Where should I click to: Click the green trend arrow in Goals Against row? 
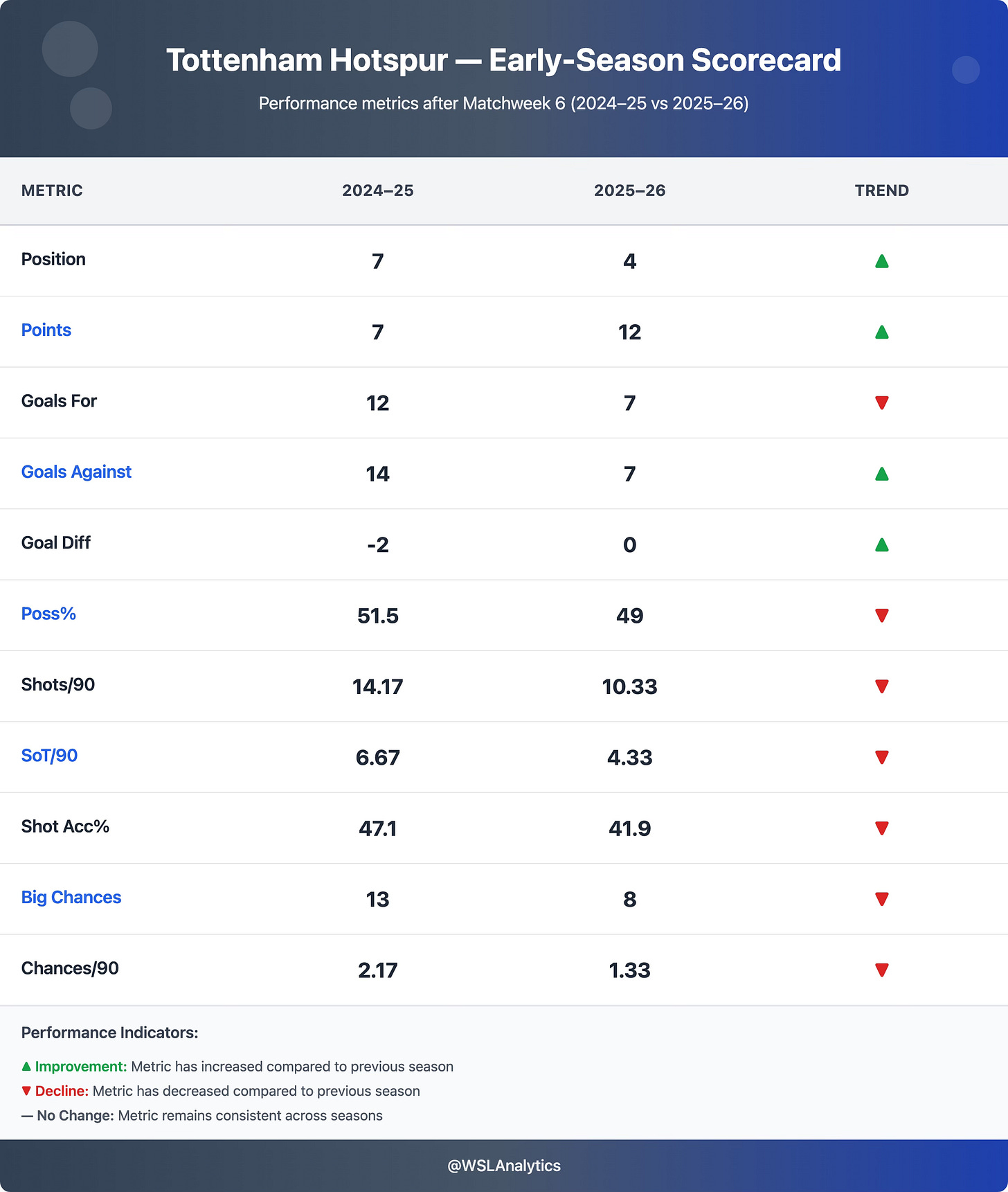coord(881,474)
